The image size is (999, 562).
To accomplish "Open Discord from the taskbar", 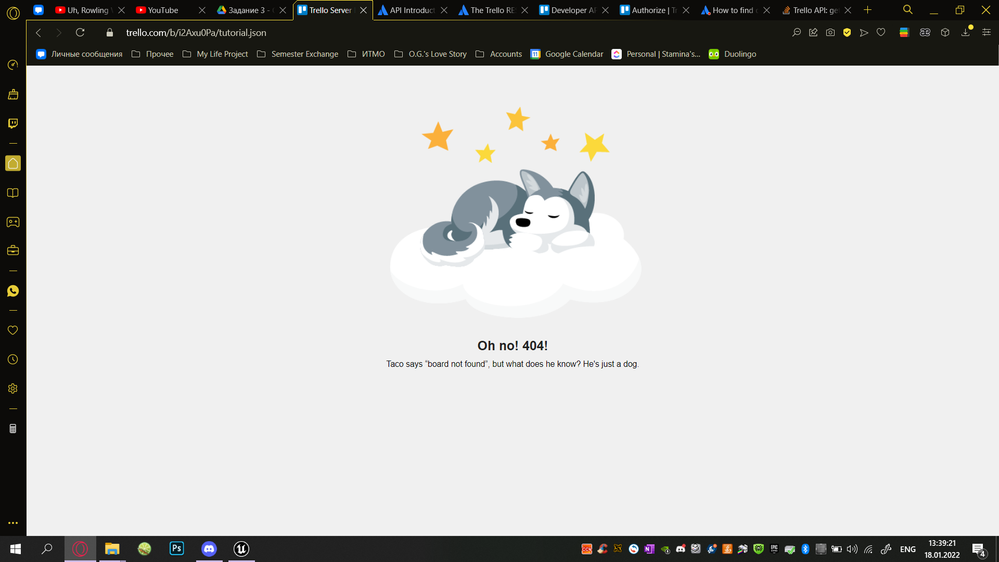I will point(209,549).
